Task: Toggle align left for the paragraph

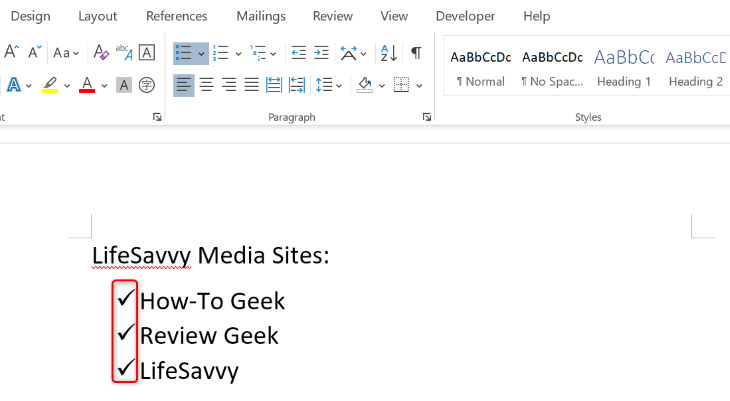Action: (x=184, y=85)
